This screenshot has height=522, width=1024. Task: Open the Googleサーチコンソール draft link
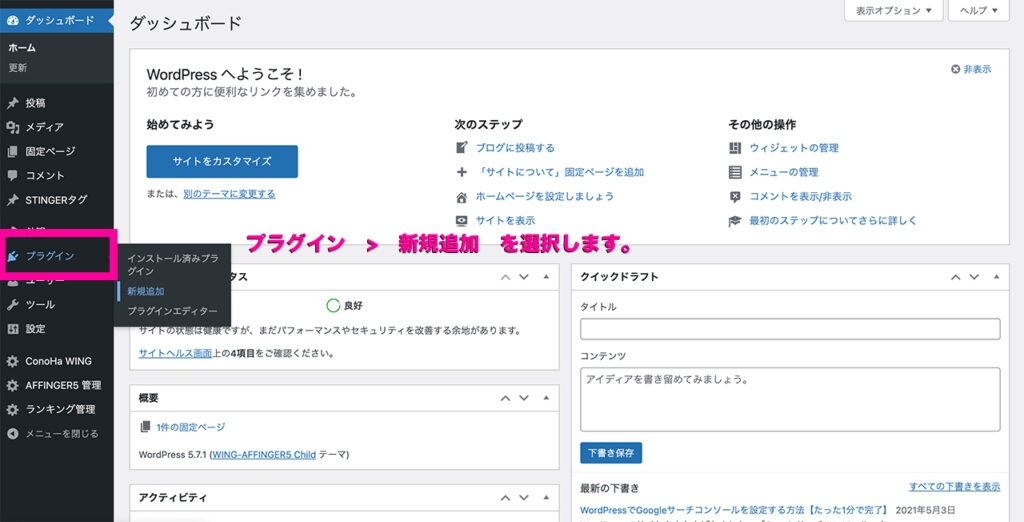point(734,510)
